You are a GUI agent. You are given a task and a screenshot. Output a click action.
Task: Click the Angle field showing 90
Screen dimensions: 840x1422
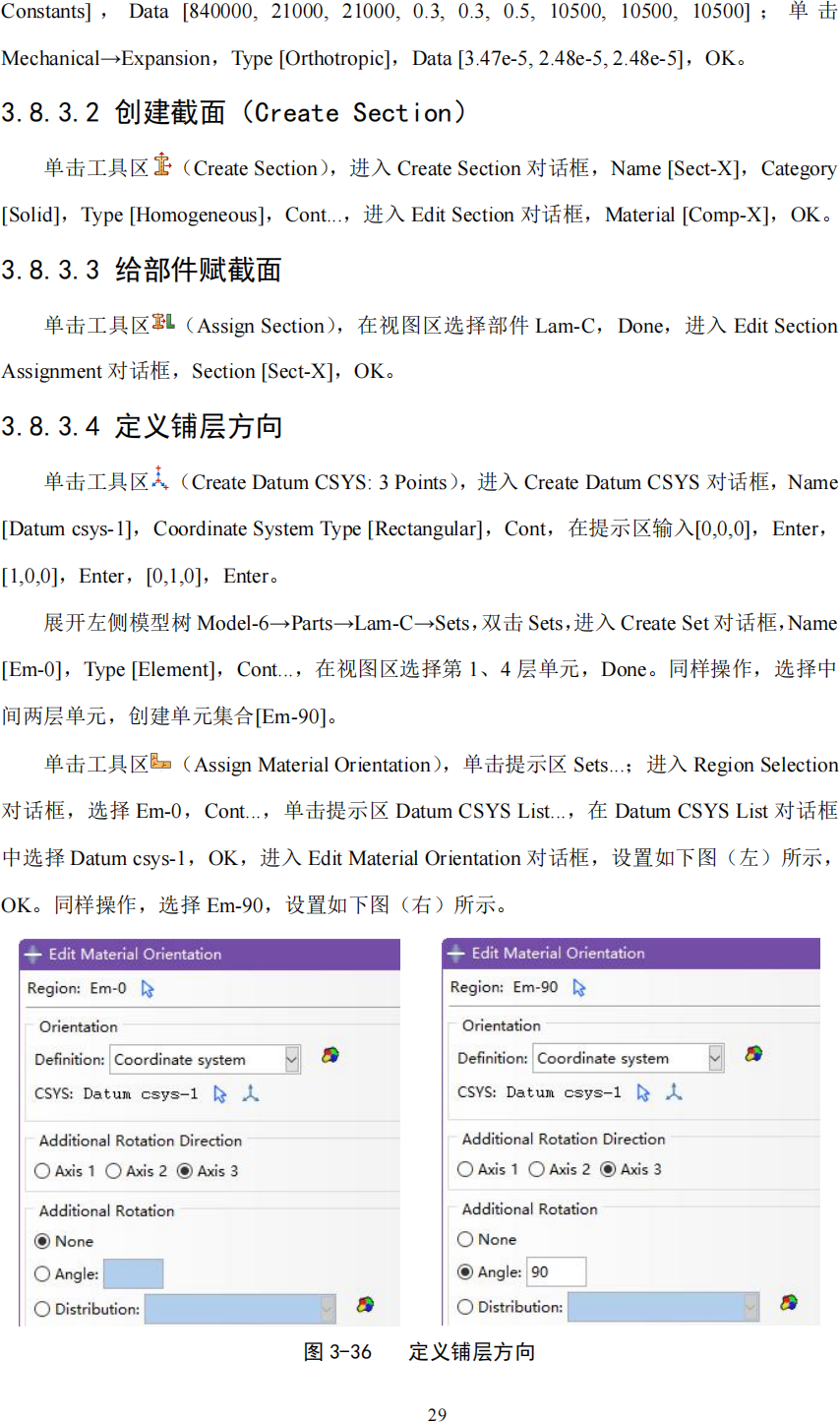click(x=556, y=1271)
